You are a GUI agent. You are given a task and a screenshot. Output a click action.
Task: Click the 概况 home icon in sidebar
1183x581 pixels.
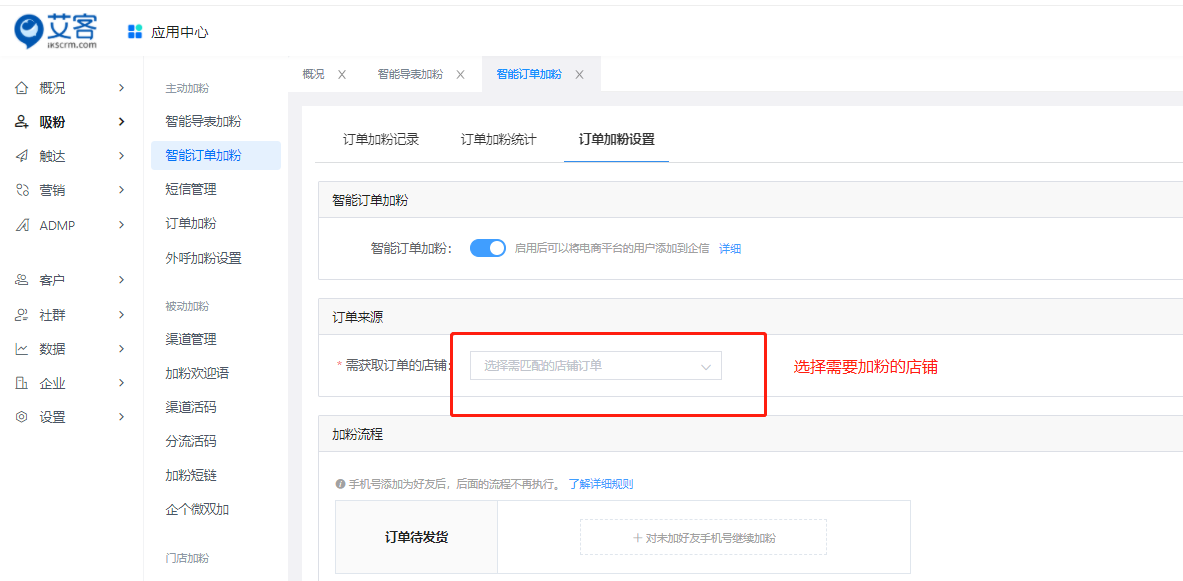(21, 88)
